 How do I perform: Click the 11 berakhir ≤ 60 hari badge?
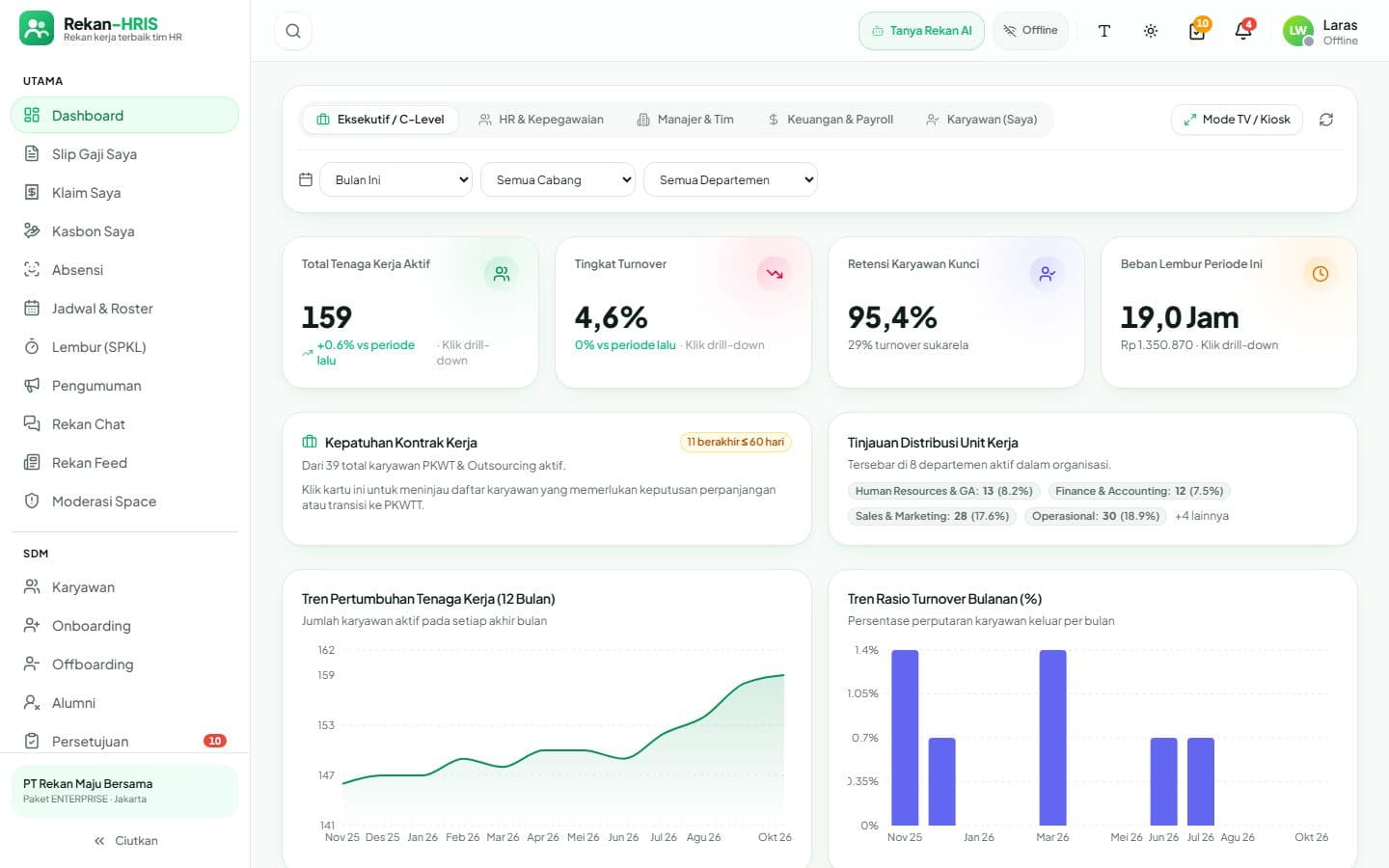tap(735, 442)
